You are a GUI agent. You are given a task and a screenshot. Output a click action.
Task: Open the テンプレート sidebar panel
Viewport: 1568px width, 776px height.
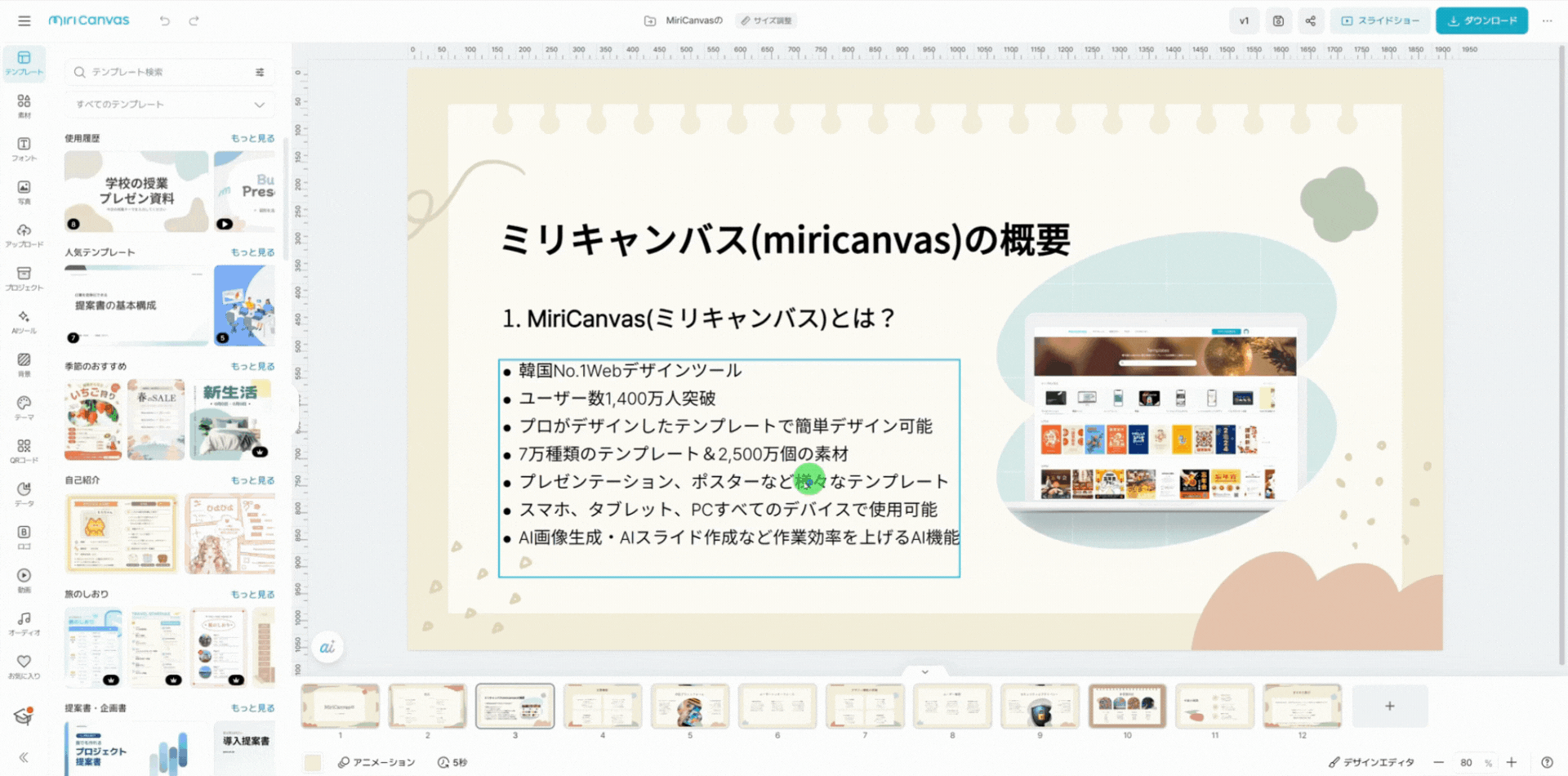[24, 63]
